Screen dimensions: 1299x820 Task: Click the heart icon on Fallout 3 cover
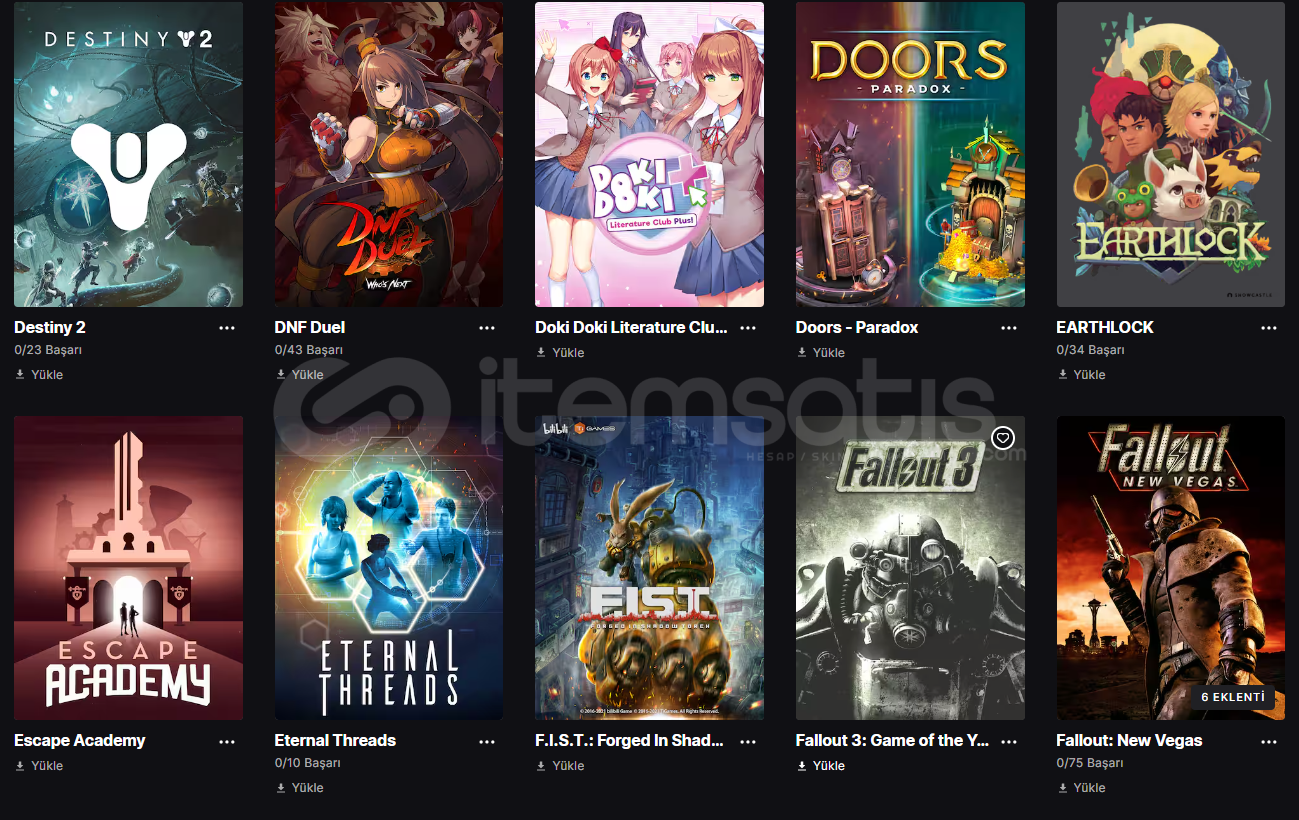point(1003,438)
